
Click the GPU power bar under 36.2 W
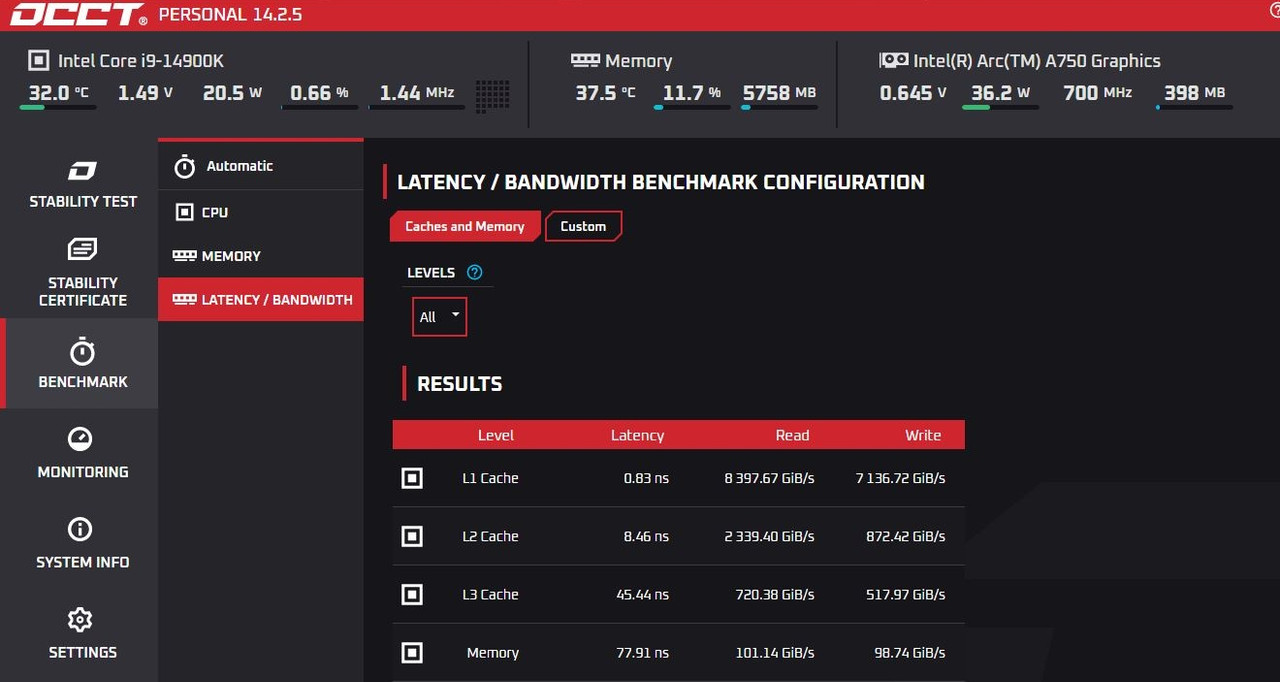pos(1000,107)
